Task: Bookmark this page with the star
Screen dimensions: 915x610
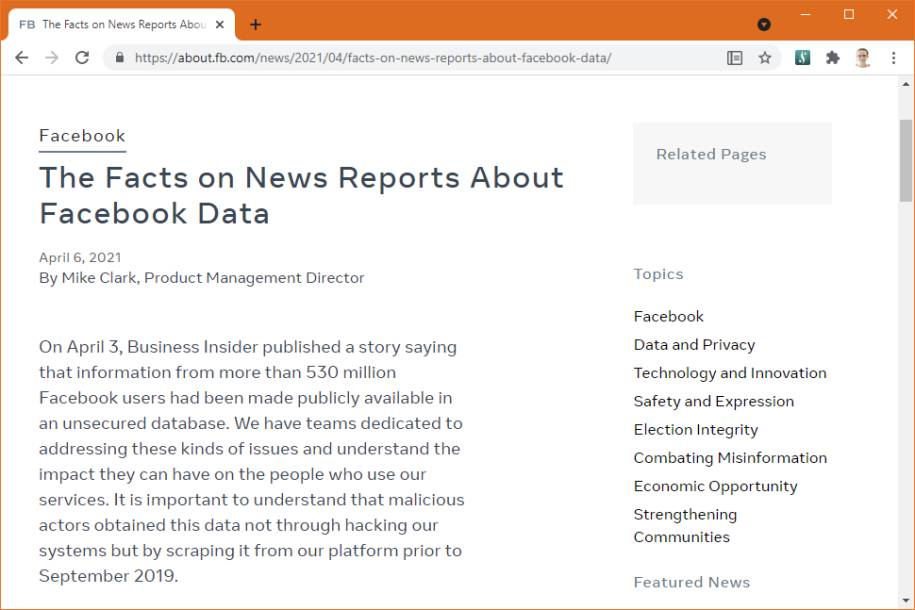Action: 765,57
